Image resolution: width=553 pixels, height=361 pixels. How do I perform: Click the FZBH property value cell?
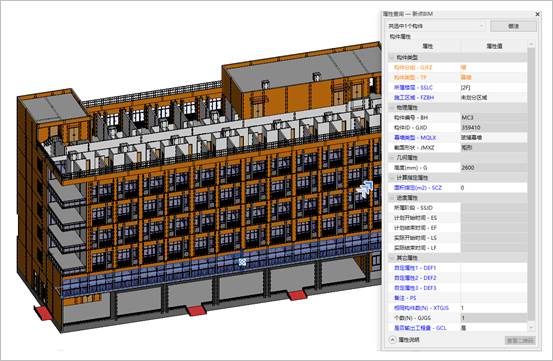(494, 97)
